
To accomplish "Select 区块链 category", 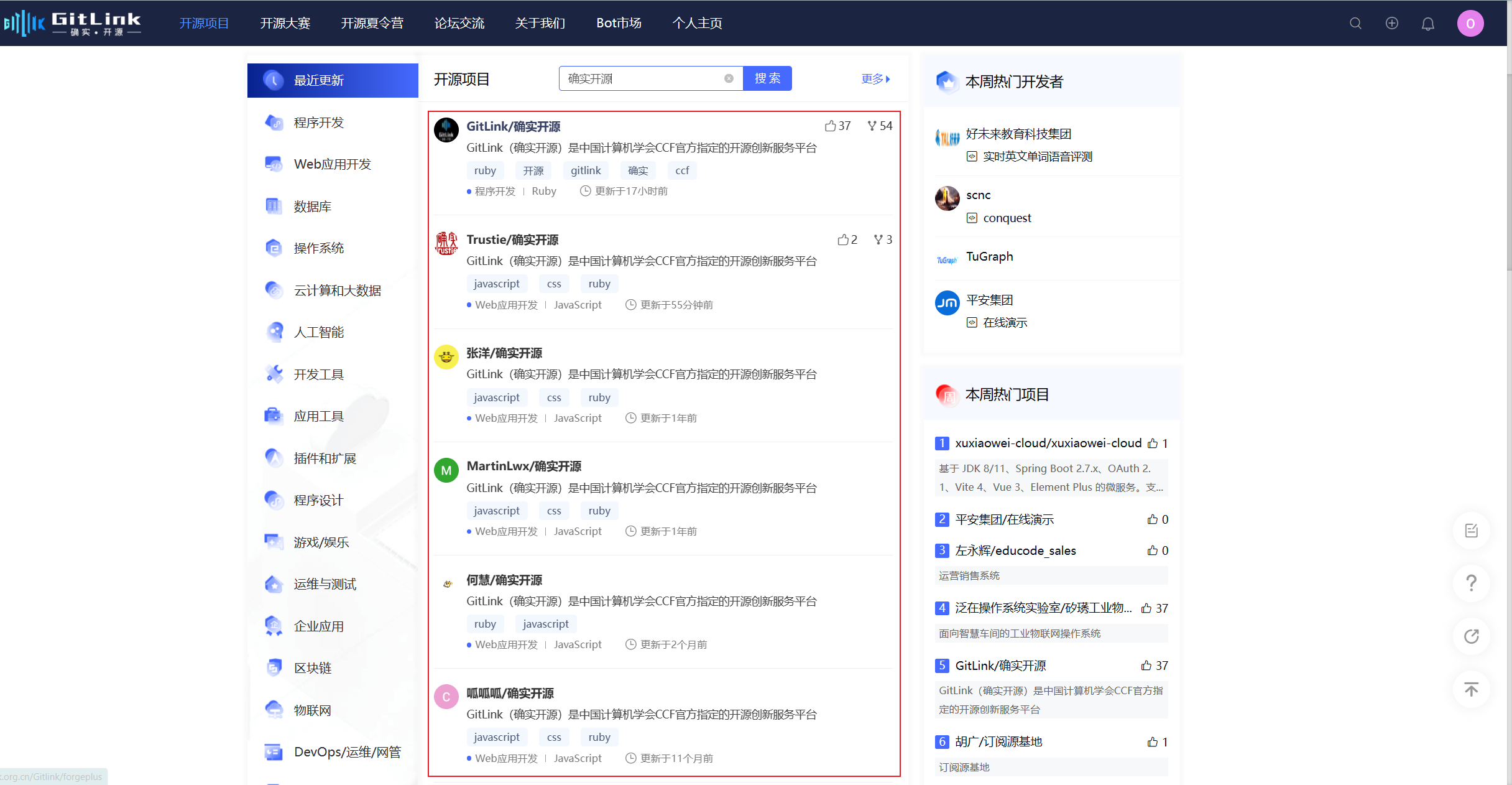I will pos(333,668).
